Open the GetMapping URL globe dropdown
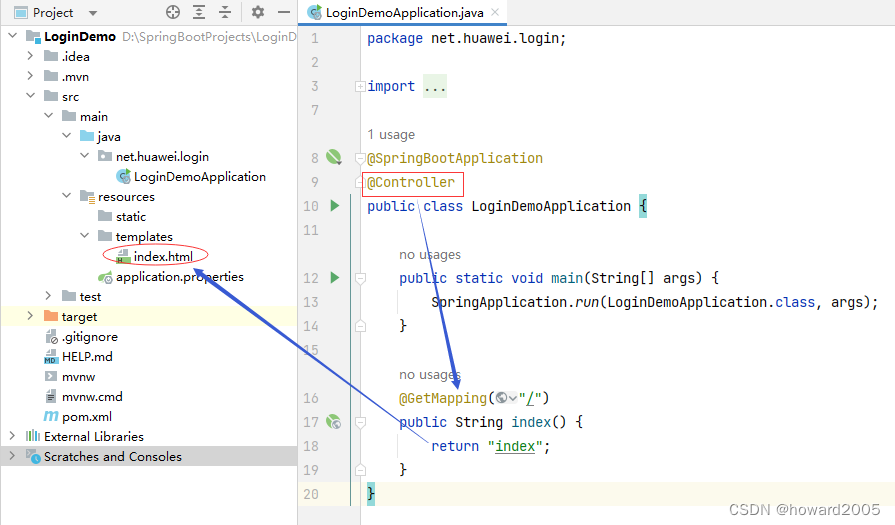 (506, 398)
